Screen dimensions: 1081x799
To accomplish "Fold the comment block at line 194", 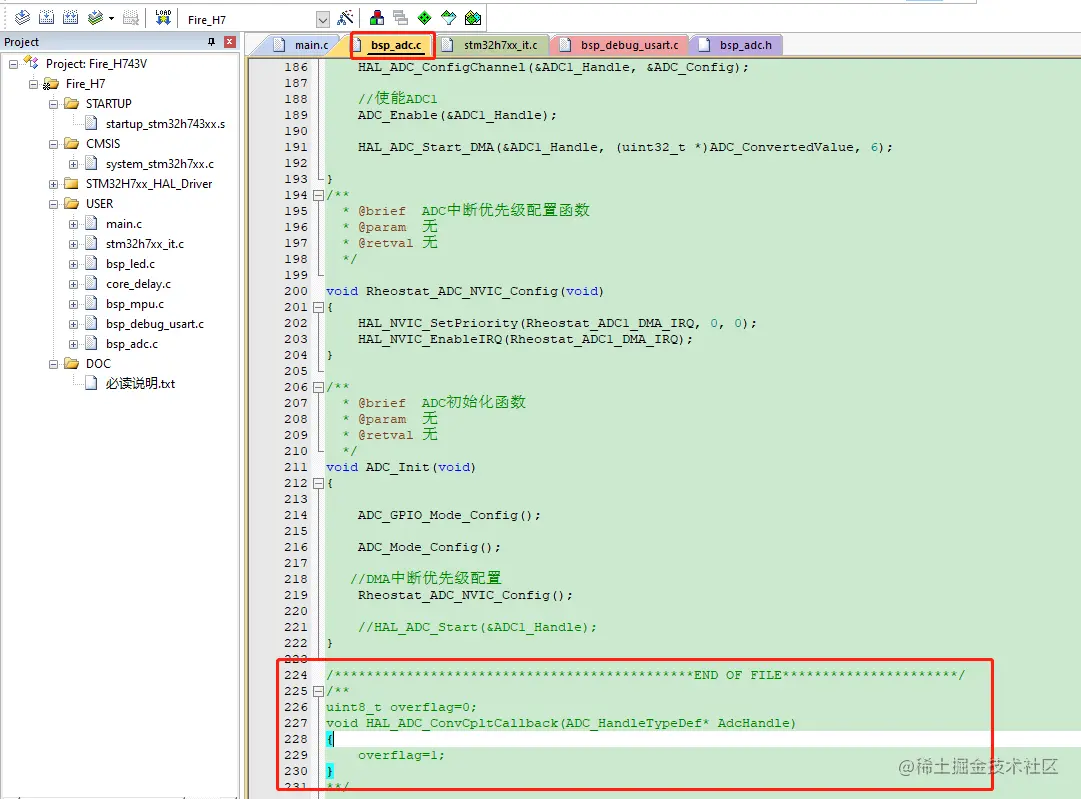I will [x=319, y=196].
